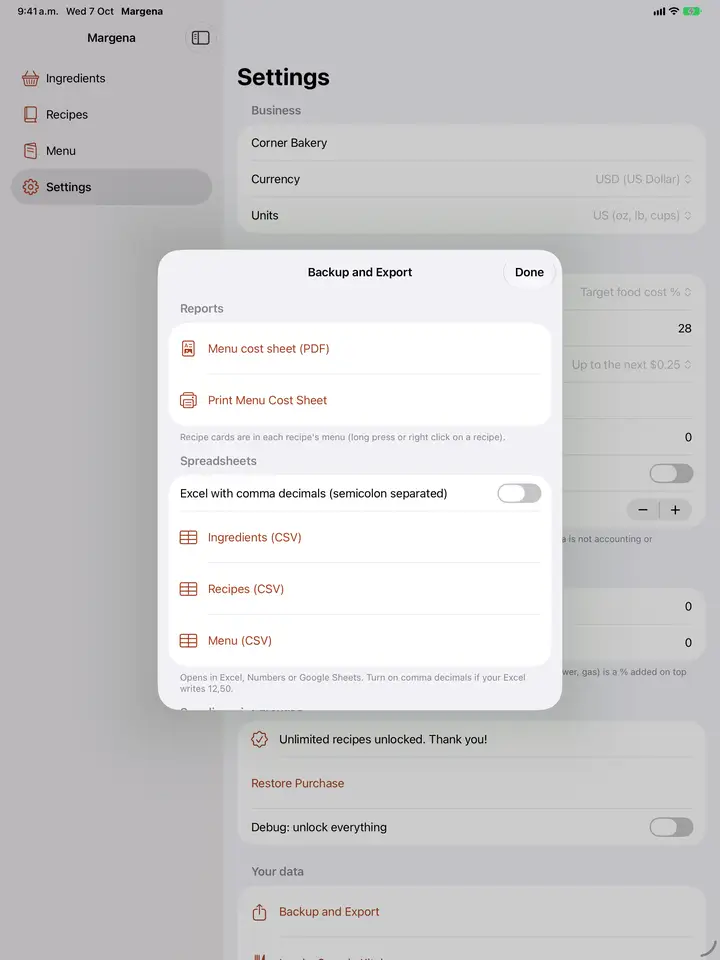Viewport: 720px width, 960px height.
Task: Click the Settings page heading
Action: point(283,77)
